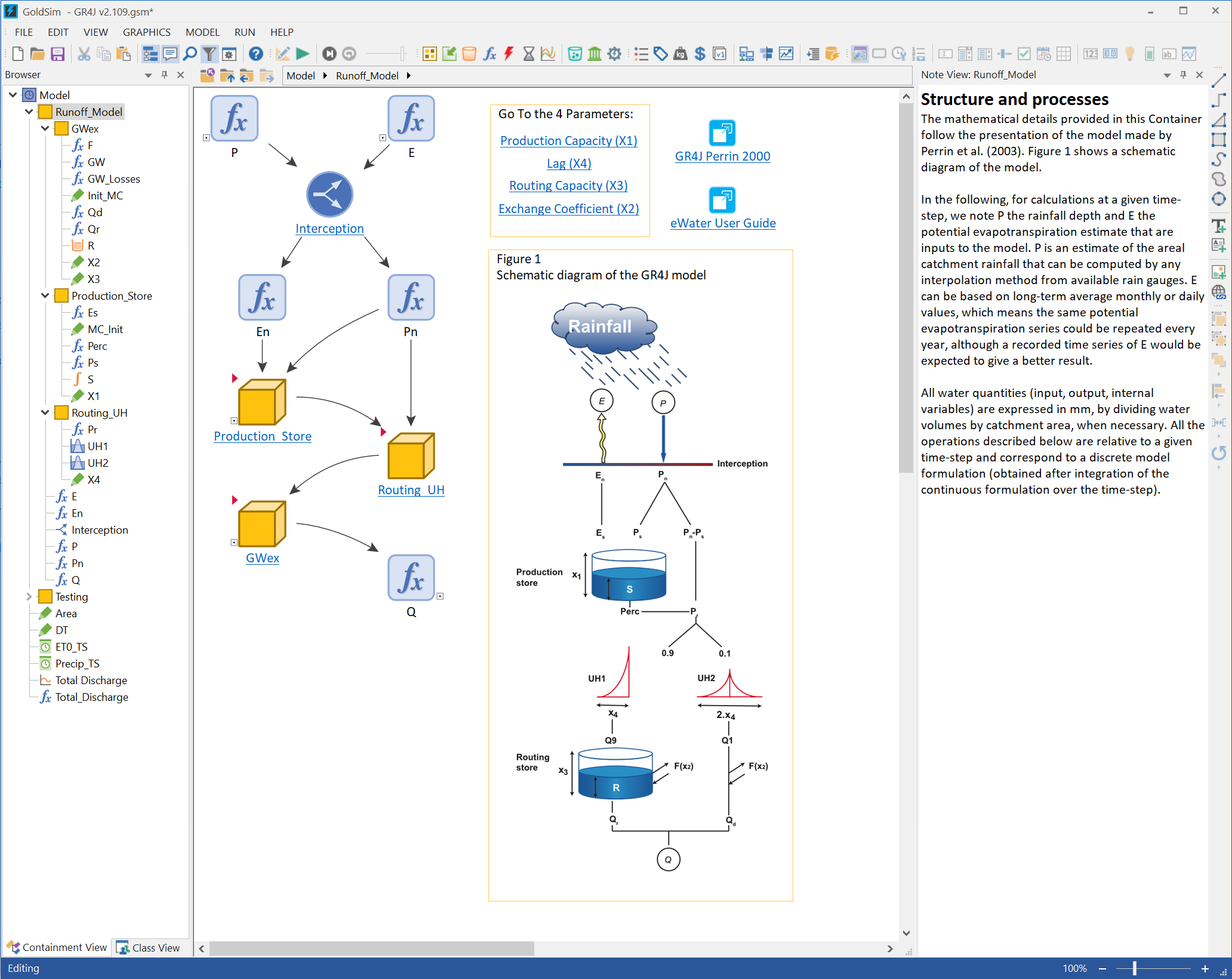
Task: Collapse the Production_Store tree branch
Action: pyautogui.click(x=45, y=295)
